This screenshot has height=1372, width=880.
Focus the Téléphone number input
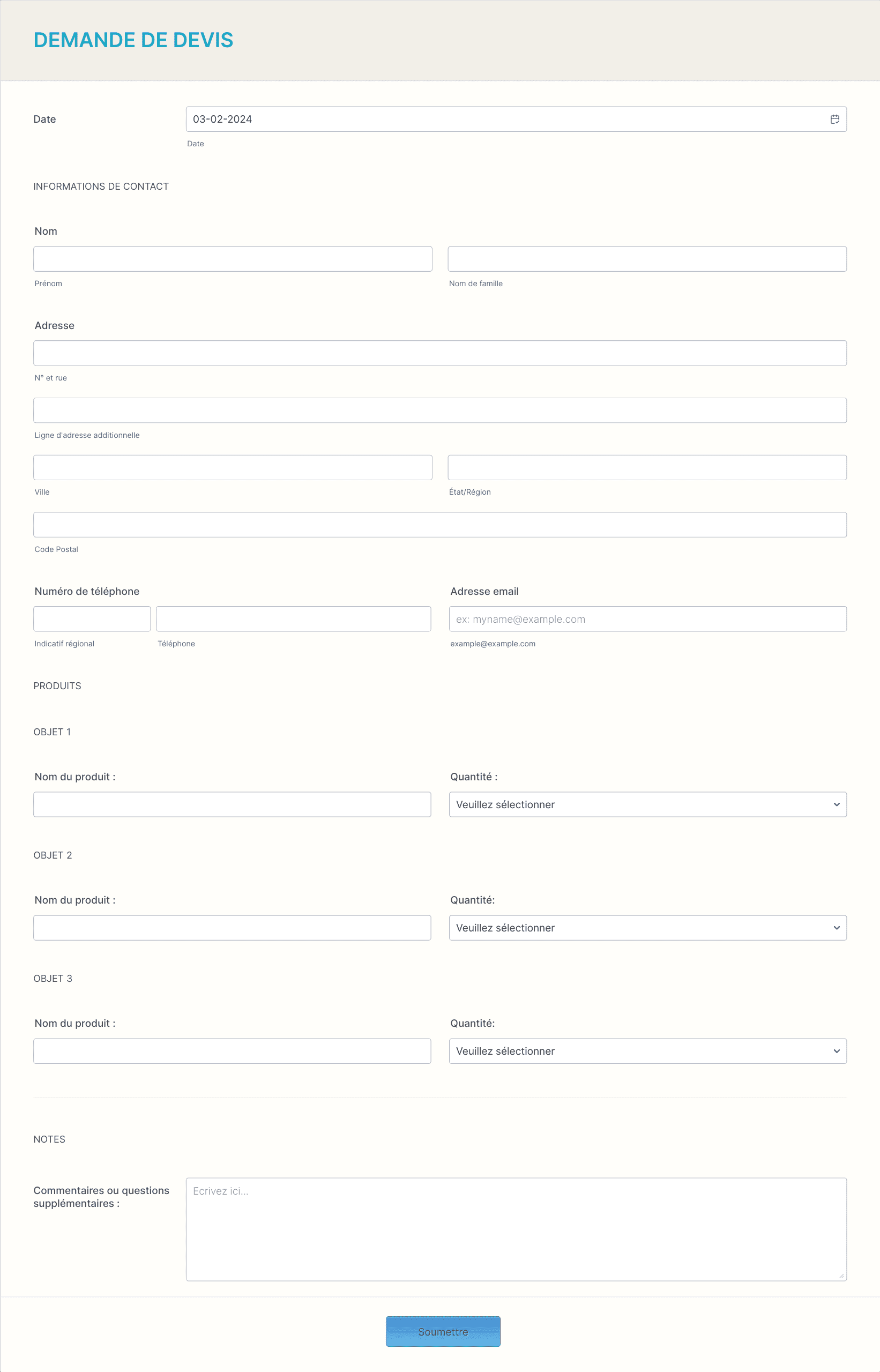[x=293, y=619]
